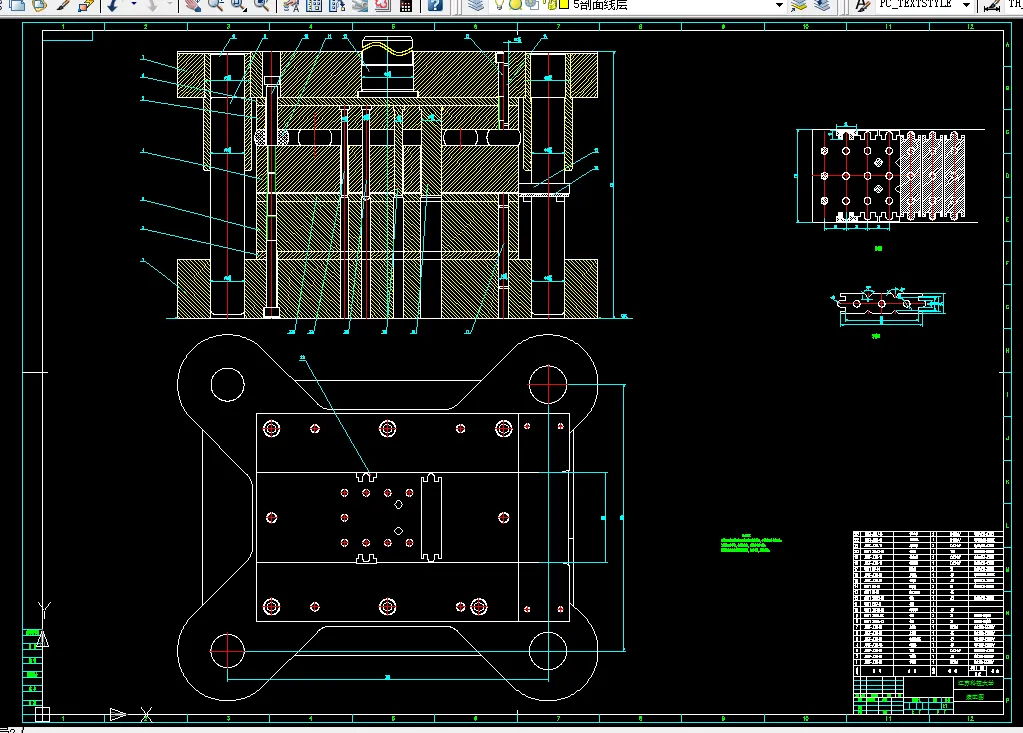Select the Pan hand tool
This screenshot has width=1023, height=733.
(x=192, y=5)
